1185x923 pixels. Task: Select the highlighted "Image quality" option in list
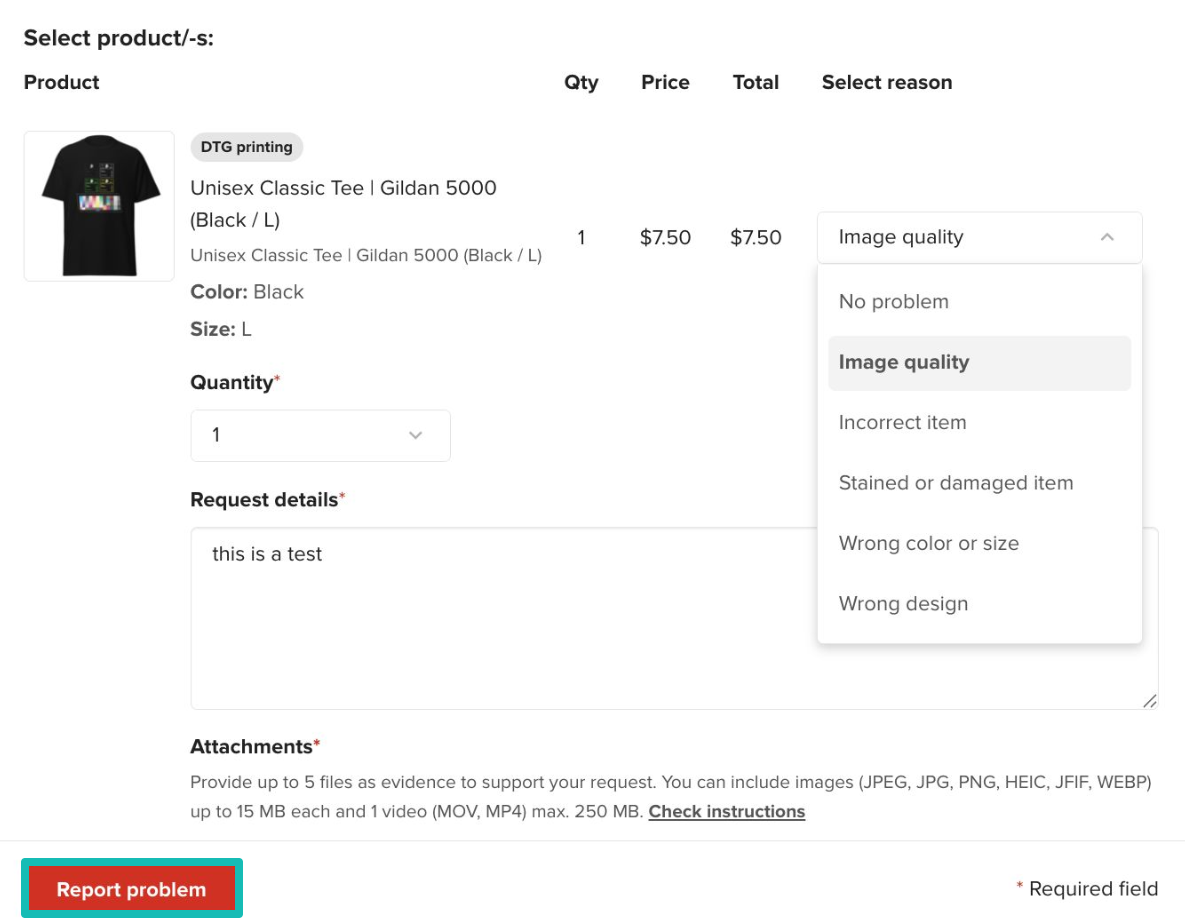(903, 362)
